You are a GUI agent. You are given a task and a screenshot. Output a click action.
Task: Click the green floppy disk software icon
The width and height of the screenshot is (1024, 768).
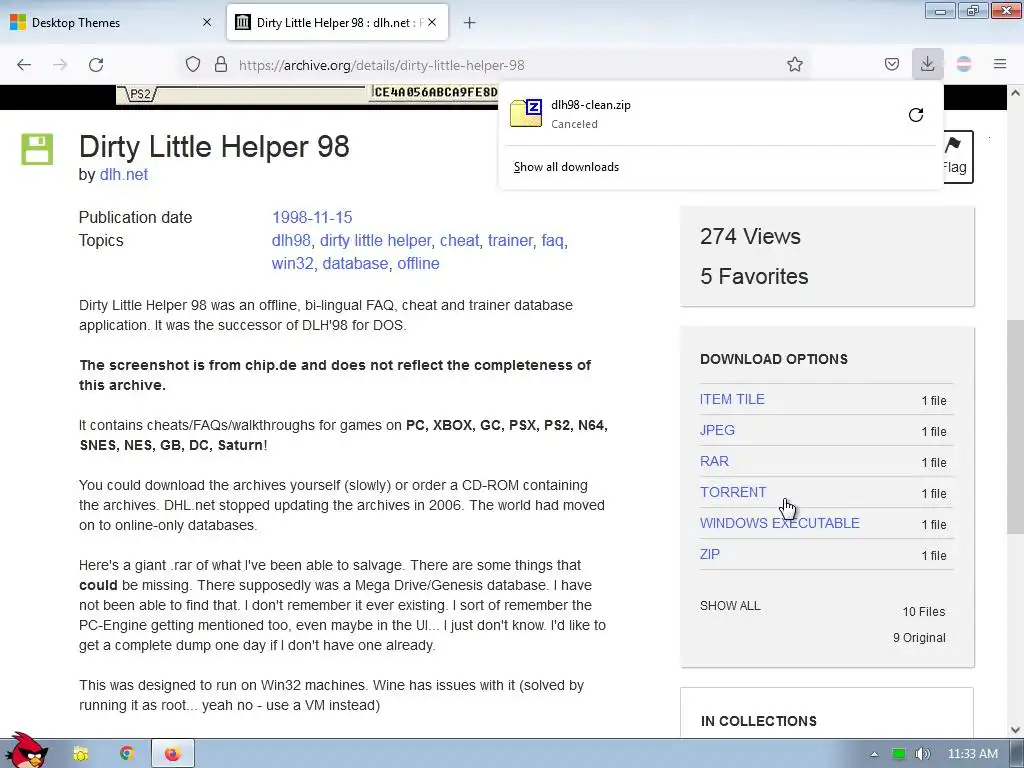[37, 149]
